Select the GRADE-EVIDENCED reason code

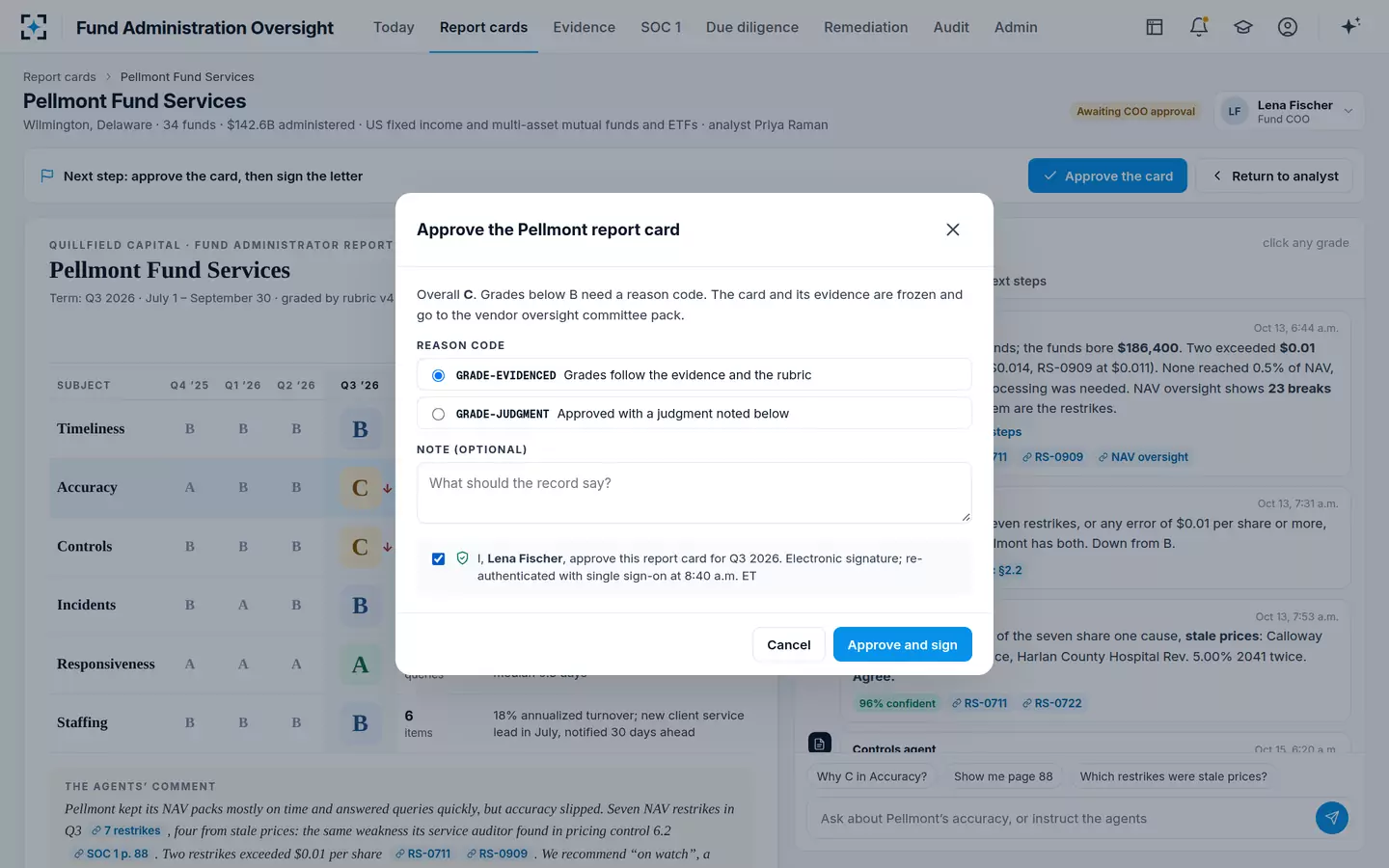click(x=694, y=375)
